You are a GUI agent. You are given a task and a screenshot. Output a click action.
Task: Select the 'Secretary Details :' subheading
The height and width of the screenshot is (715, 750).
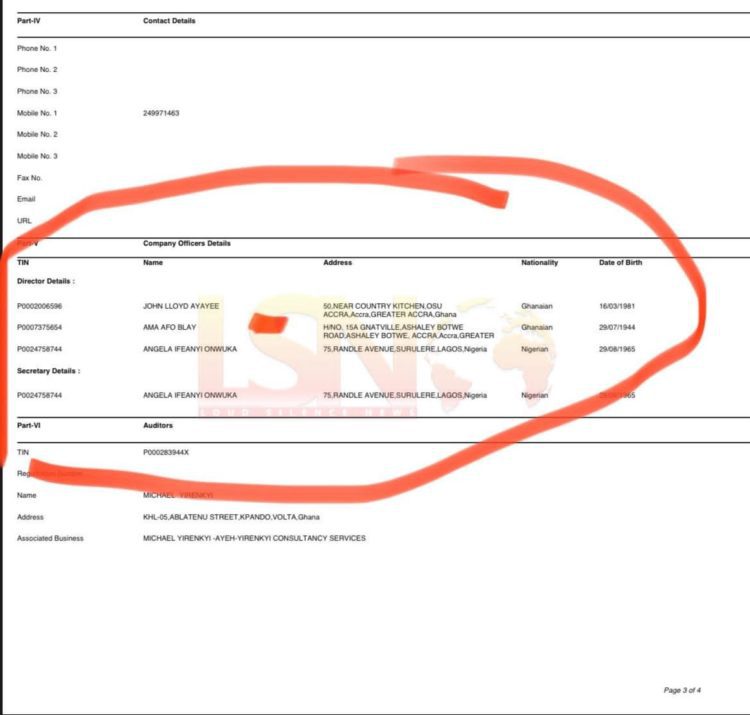pos(48,371)
